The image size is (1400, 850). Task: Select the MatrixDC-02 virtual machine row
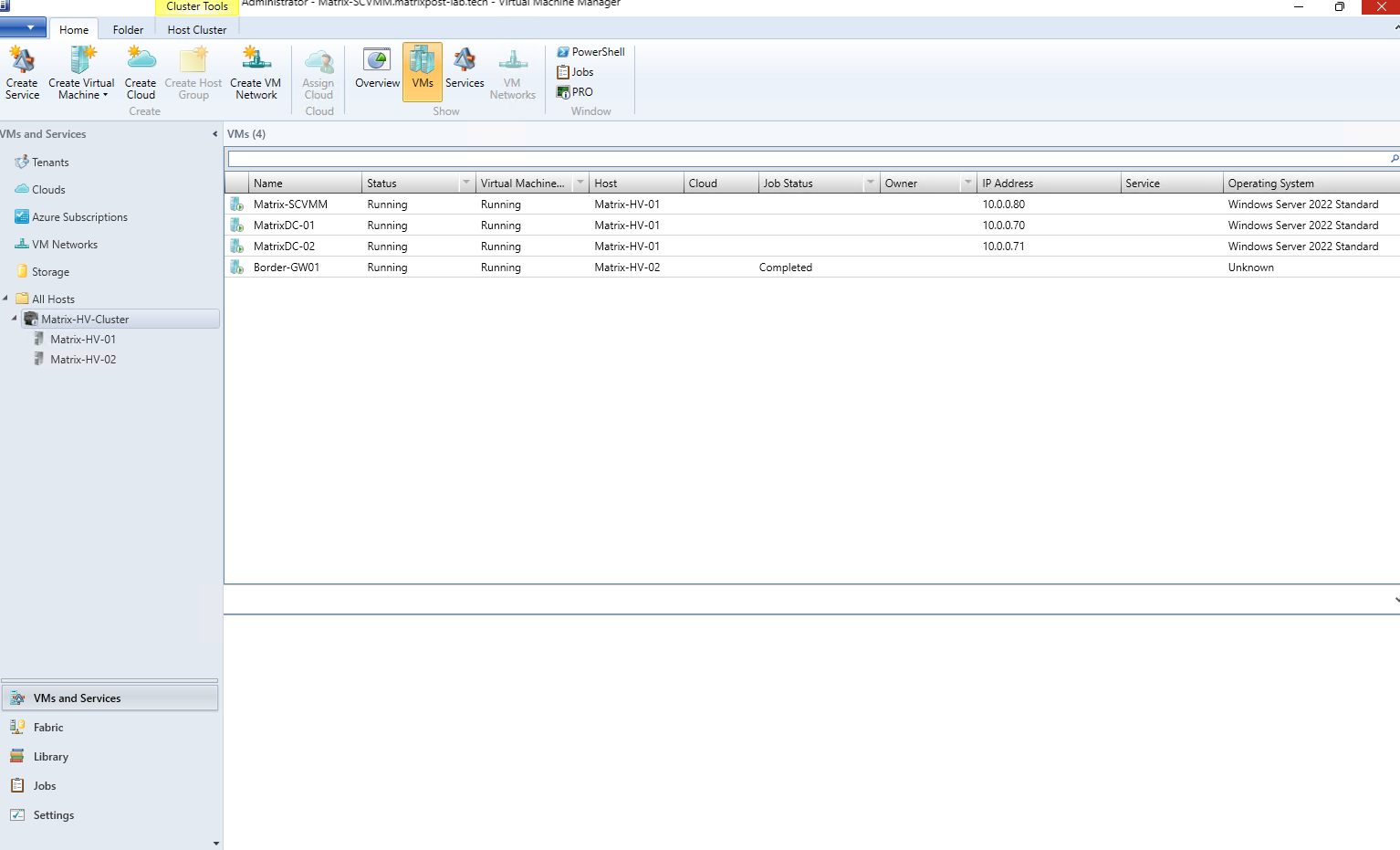pyautogui.click(x=812, y=247)
